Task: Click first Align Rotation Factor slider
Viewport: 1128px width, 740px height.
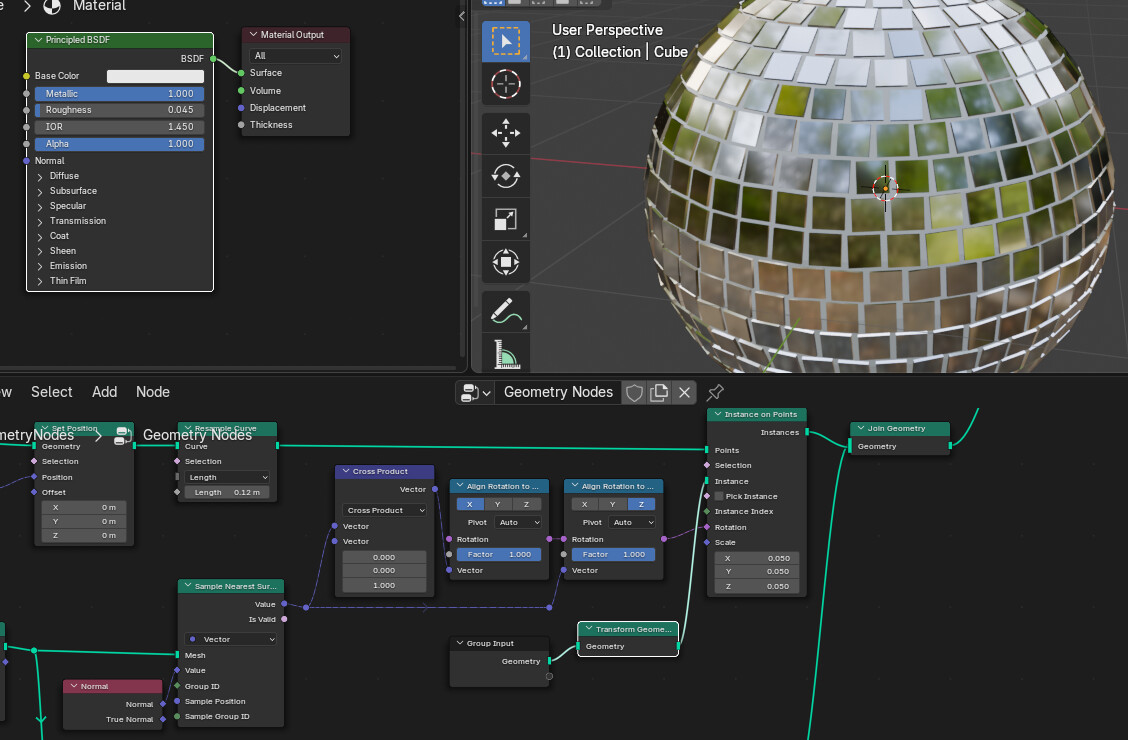Action: pos(499,554)
